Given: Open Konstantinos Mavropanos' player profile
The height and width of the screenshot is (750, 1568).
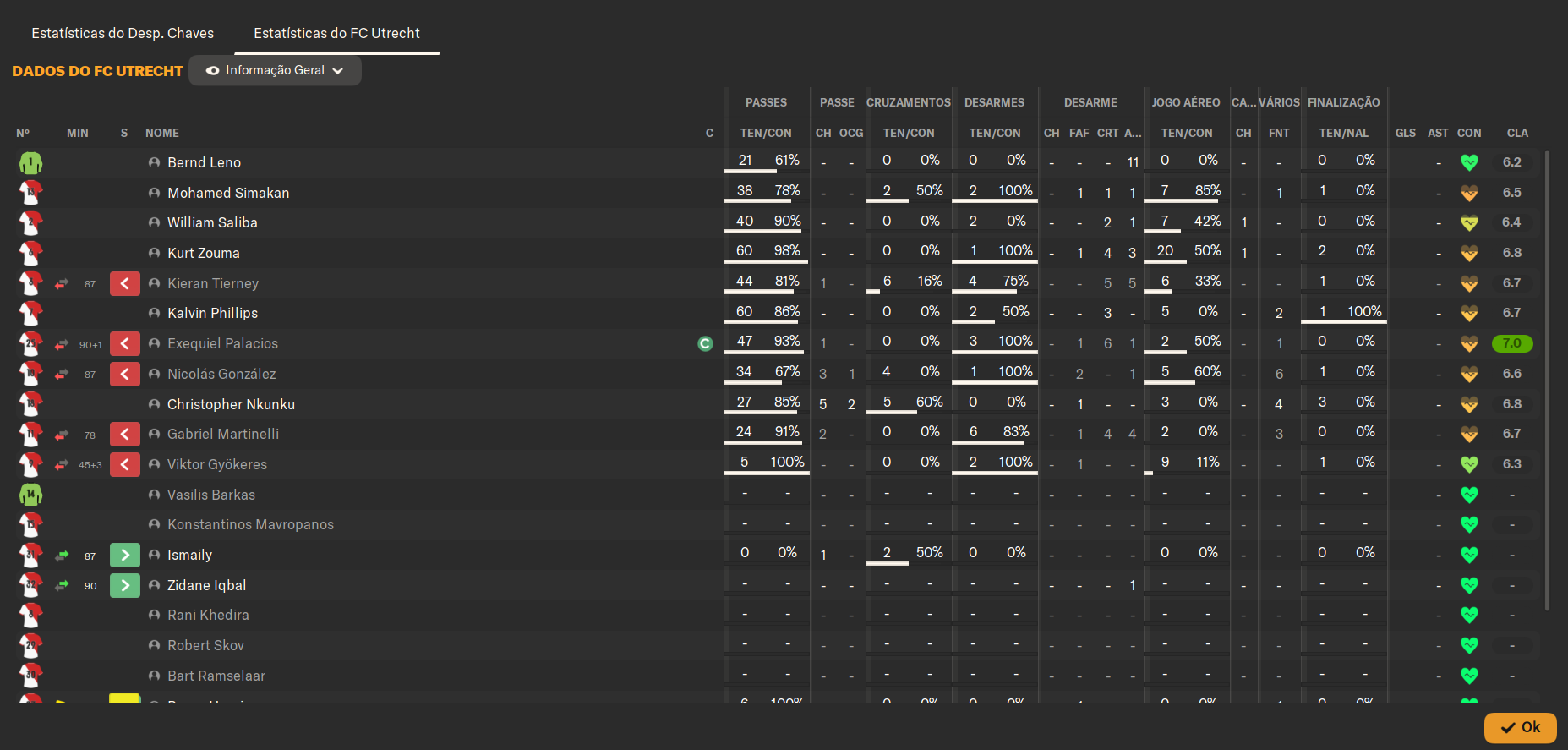Looking at the screenshot, I should 250,524.
